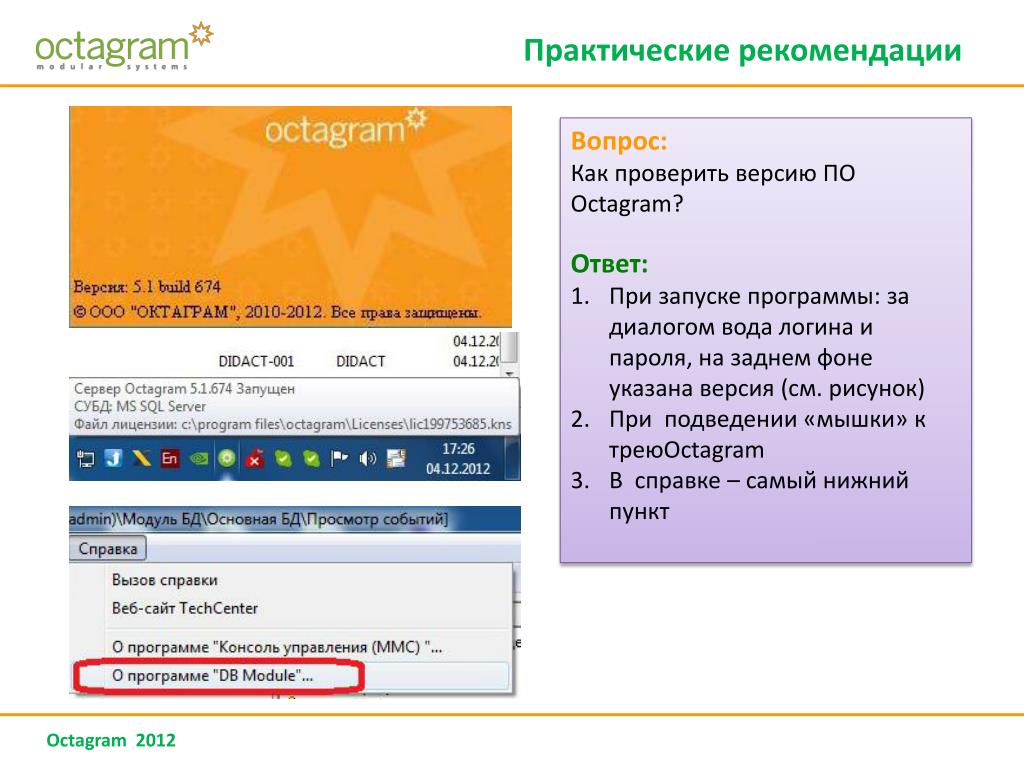Open the Action Center flag icon
Image resolution: width=1024 pixels, height=768 pixels.
pyautogui.click(x=339, y=458)
